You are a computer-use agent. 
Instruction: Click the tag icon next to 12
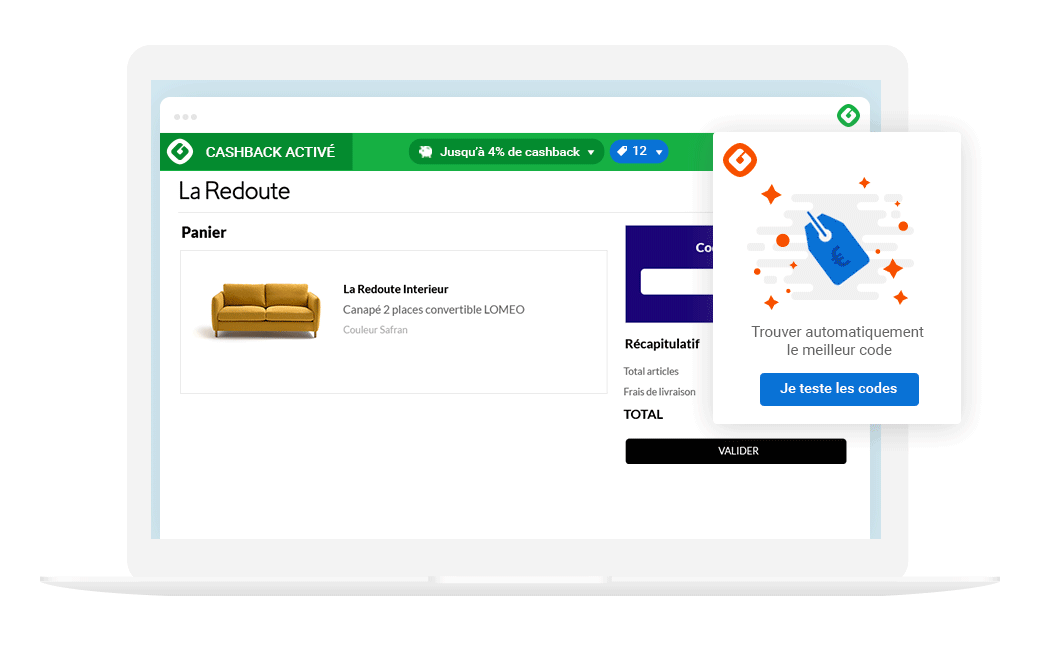tap(622, 151)
